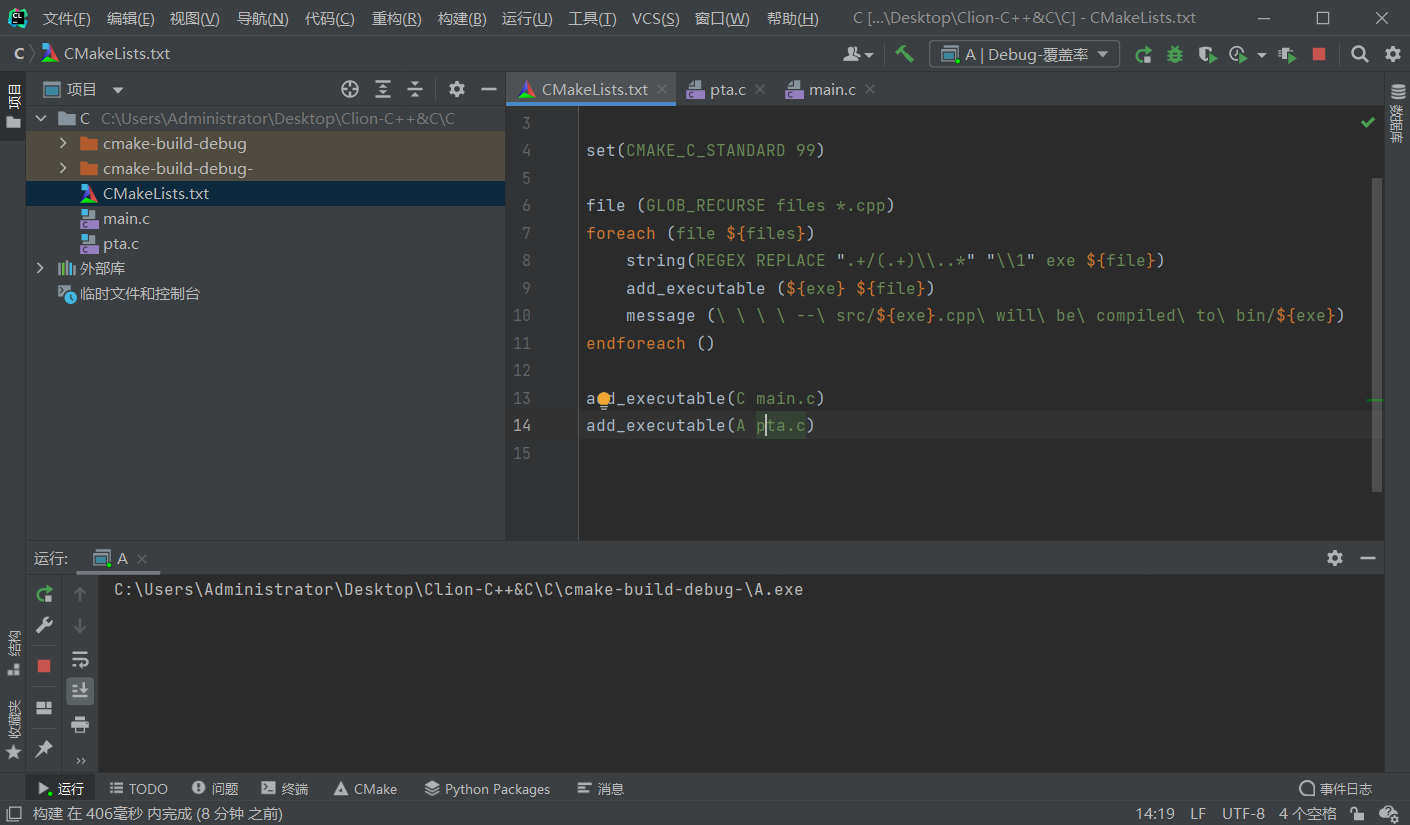Print the Run console output
Viewport: 1410px width, 825px height.
(80, 724)
